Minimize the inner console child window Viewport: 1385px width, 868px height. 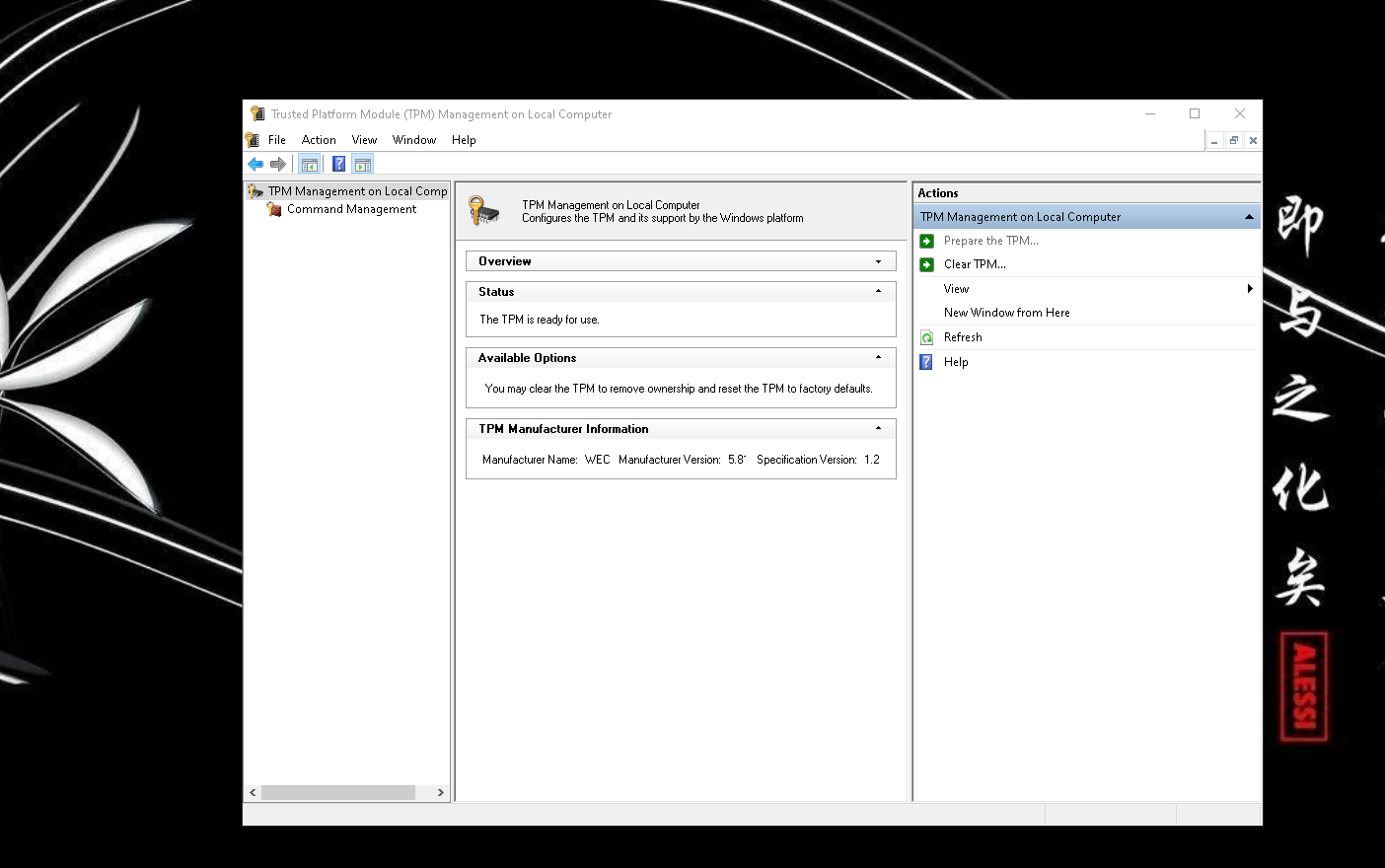(x=1215, y=141)
